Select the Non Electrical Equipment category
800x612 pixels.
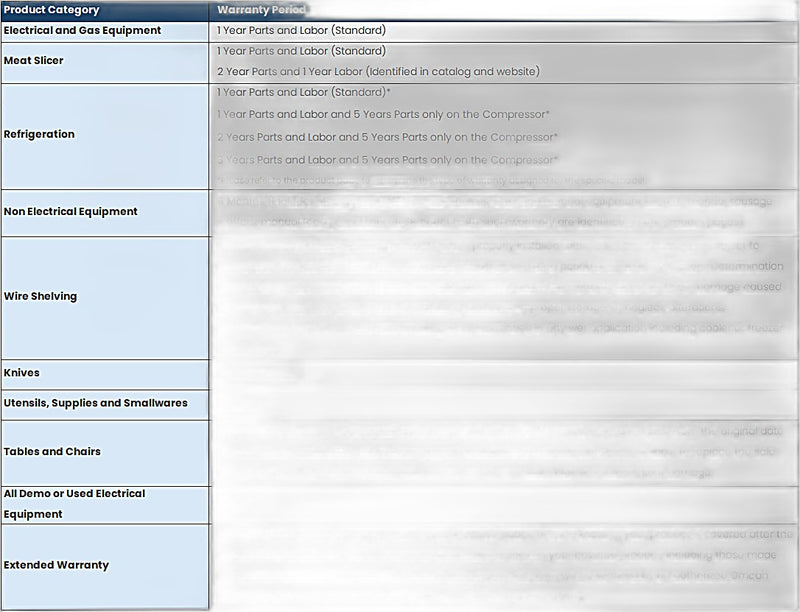105,213
